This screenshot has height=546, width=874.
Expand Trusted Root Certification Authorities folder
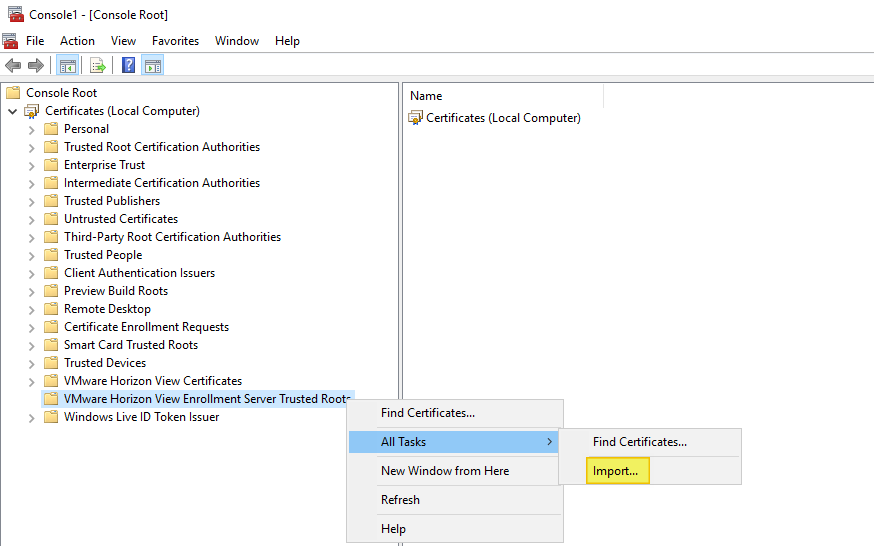coord(31,147)
